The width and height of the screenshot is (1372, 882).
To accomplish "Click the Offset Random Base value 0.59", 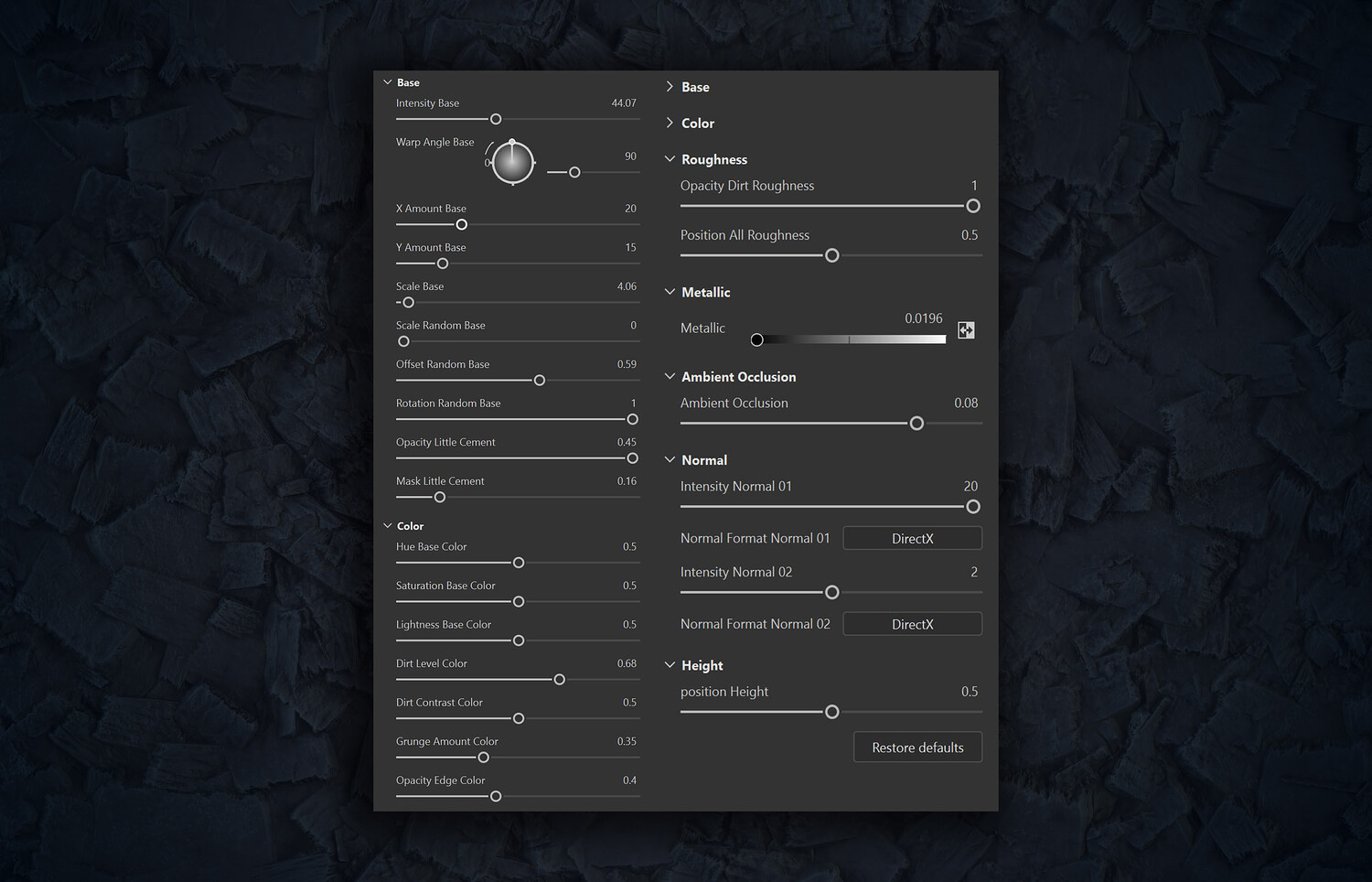I will pyautogui.click(x=627, y=364).
